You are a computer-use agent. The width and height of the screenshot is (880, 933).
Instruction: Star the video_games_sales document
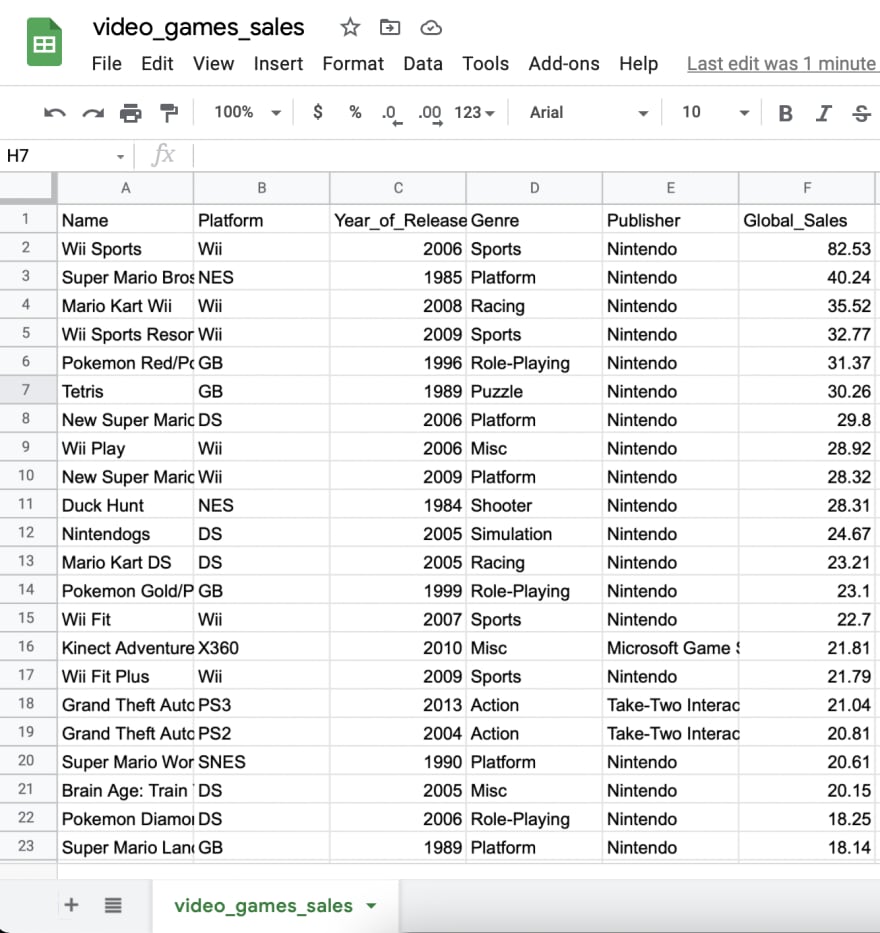[x=350, y=27]
